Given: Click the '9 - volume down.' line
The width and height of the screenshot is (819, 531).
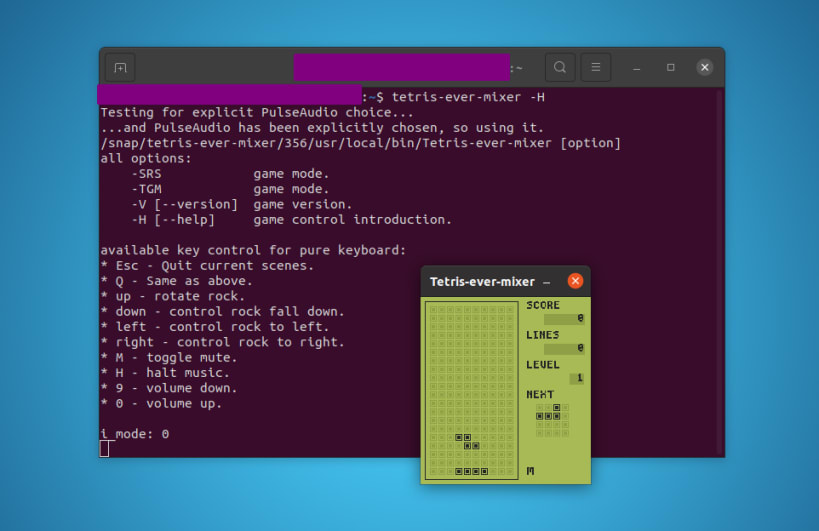Looking at the screenshot, I should click(169, 388).
